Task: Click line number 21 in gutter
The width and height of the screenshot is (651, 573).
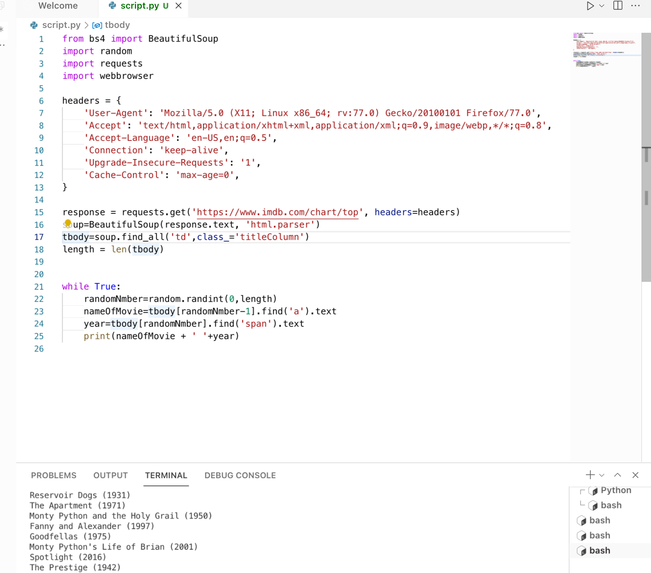Action: 39,287
